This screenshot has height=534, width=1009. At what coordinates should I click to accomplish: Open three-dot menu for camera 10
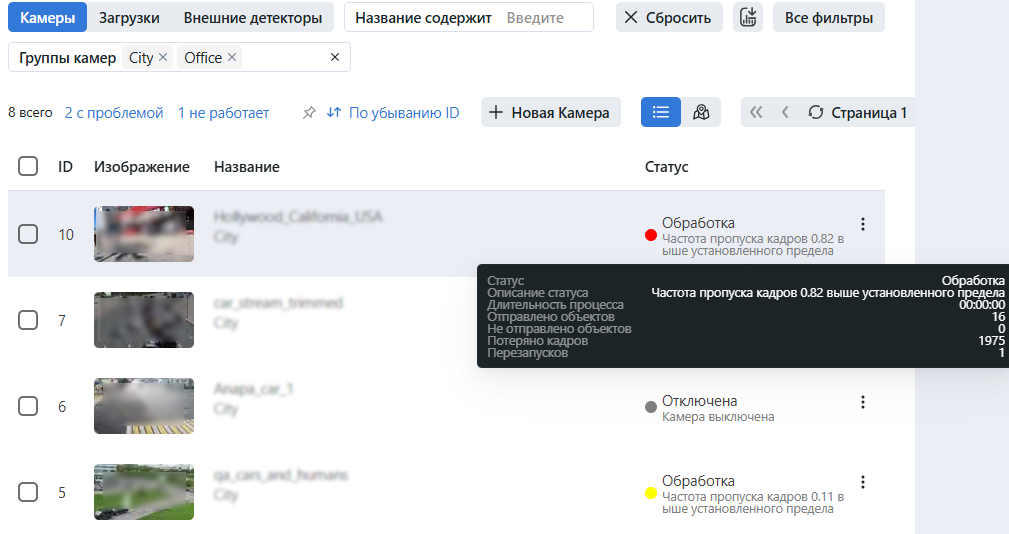pos(863,224)
